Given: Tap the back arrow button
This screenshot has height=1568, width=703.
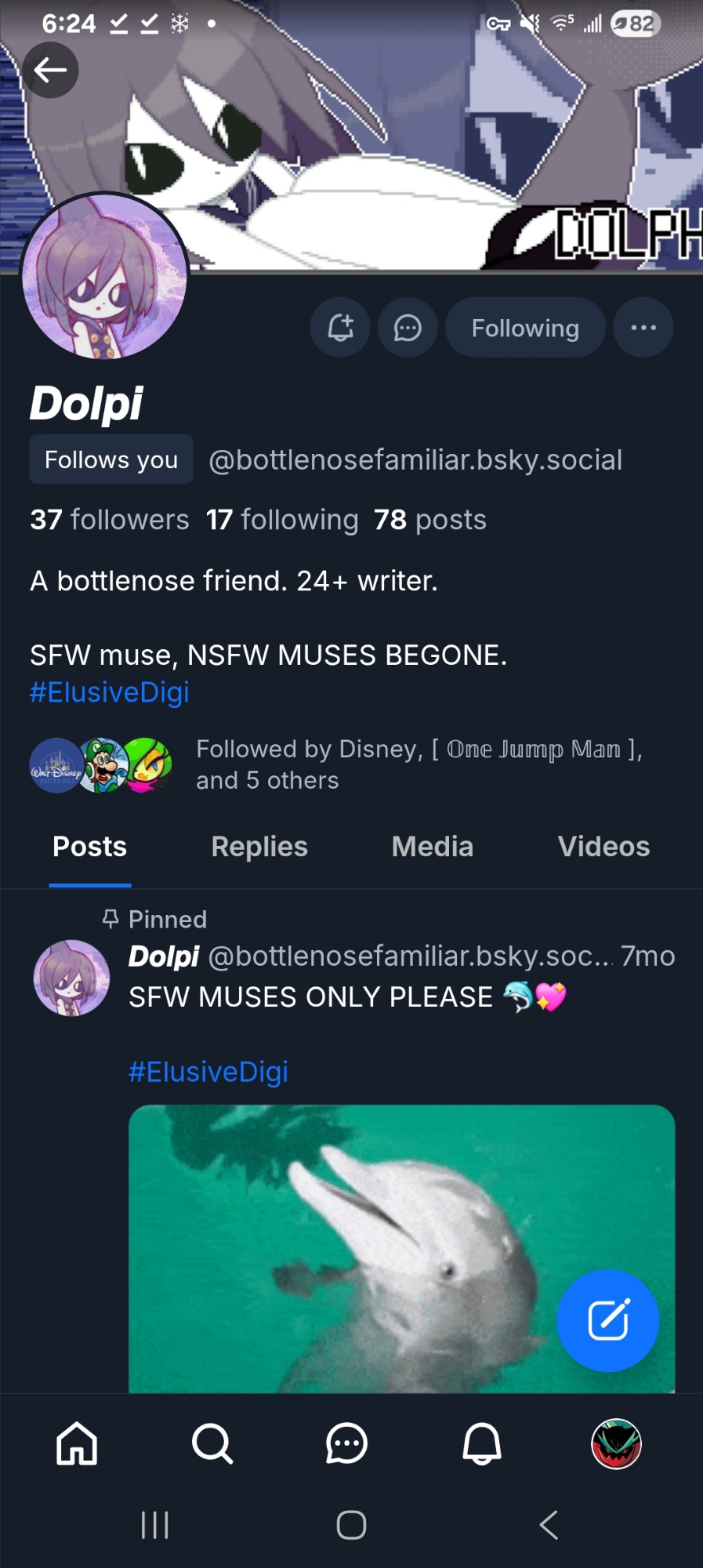Looking at the screenshot, I should 50,71.
